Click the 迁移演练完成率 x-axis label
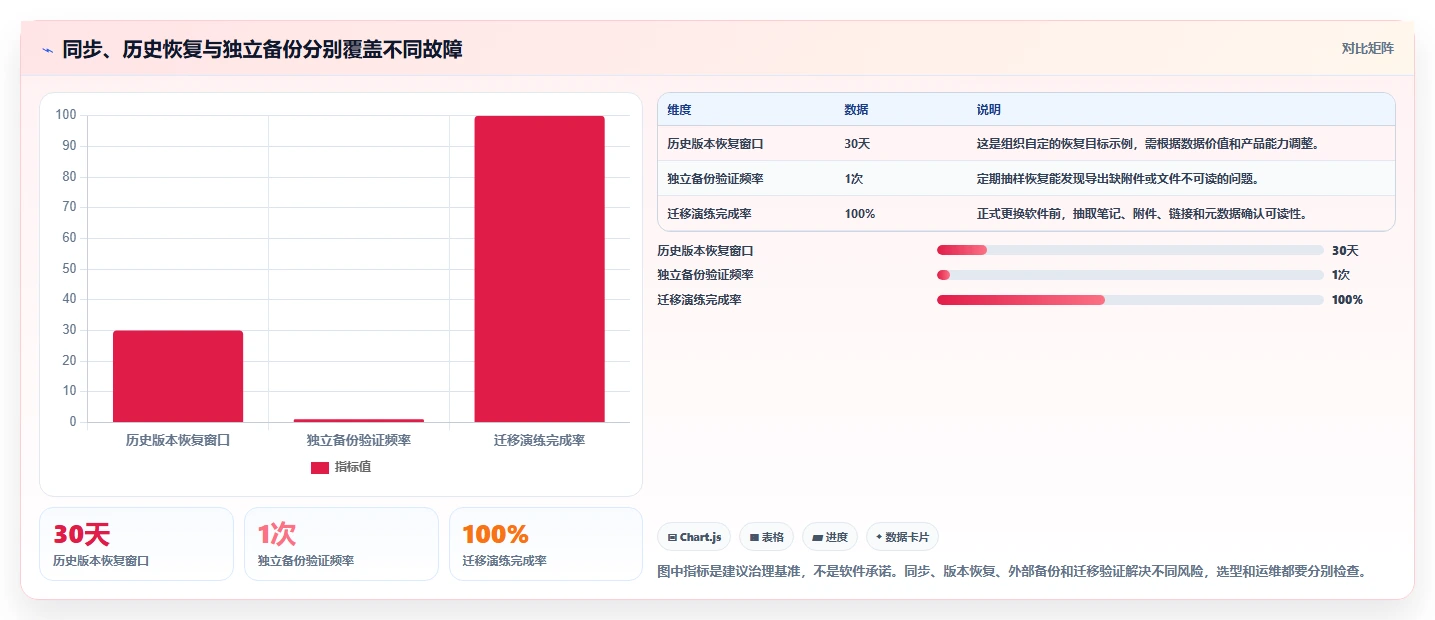The height and width of the screenshot is (620, 1435). 540,439
